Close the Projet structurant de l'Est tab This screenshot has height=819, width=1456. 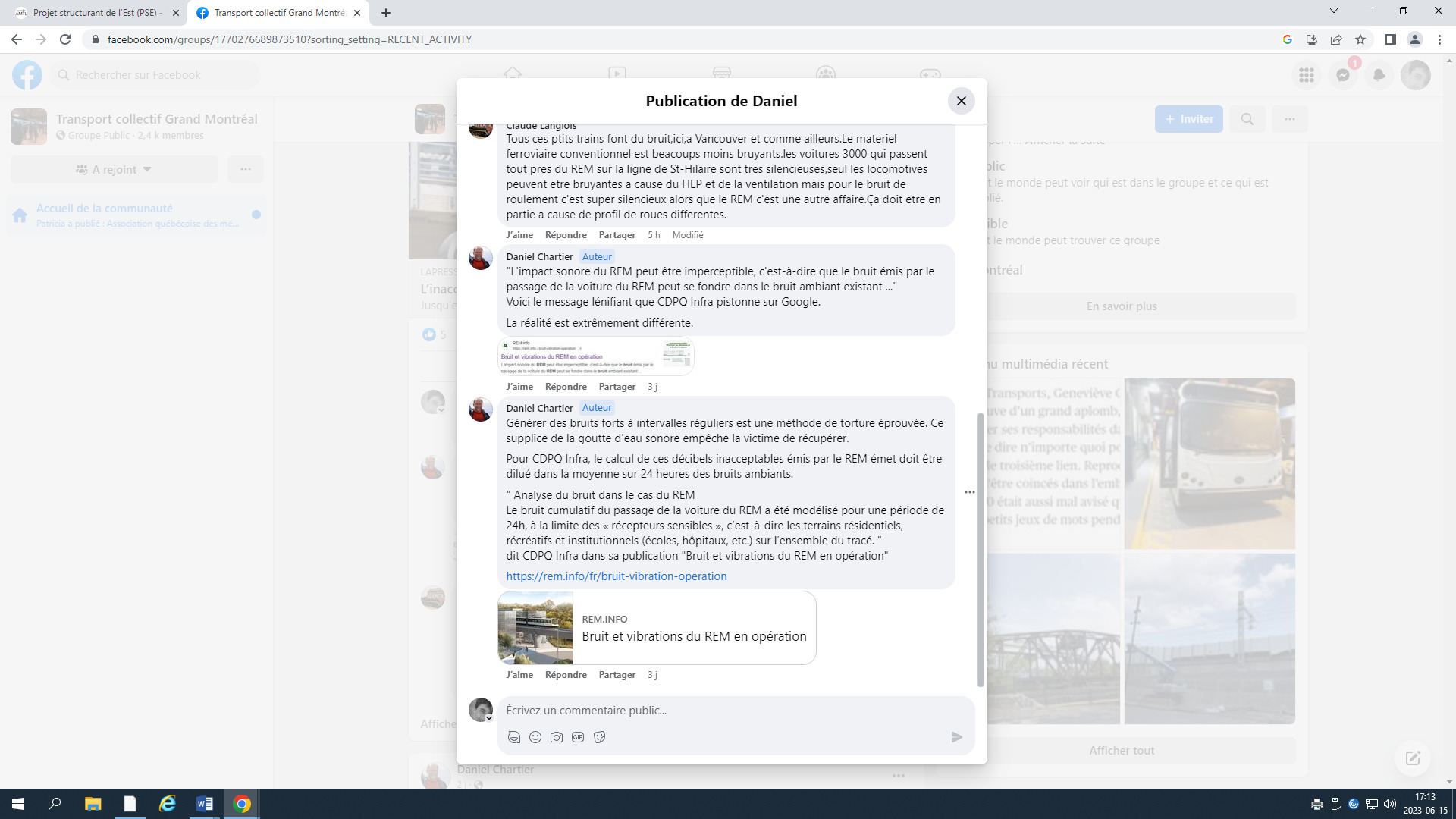tap(175, 13)
